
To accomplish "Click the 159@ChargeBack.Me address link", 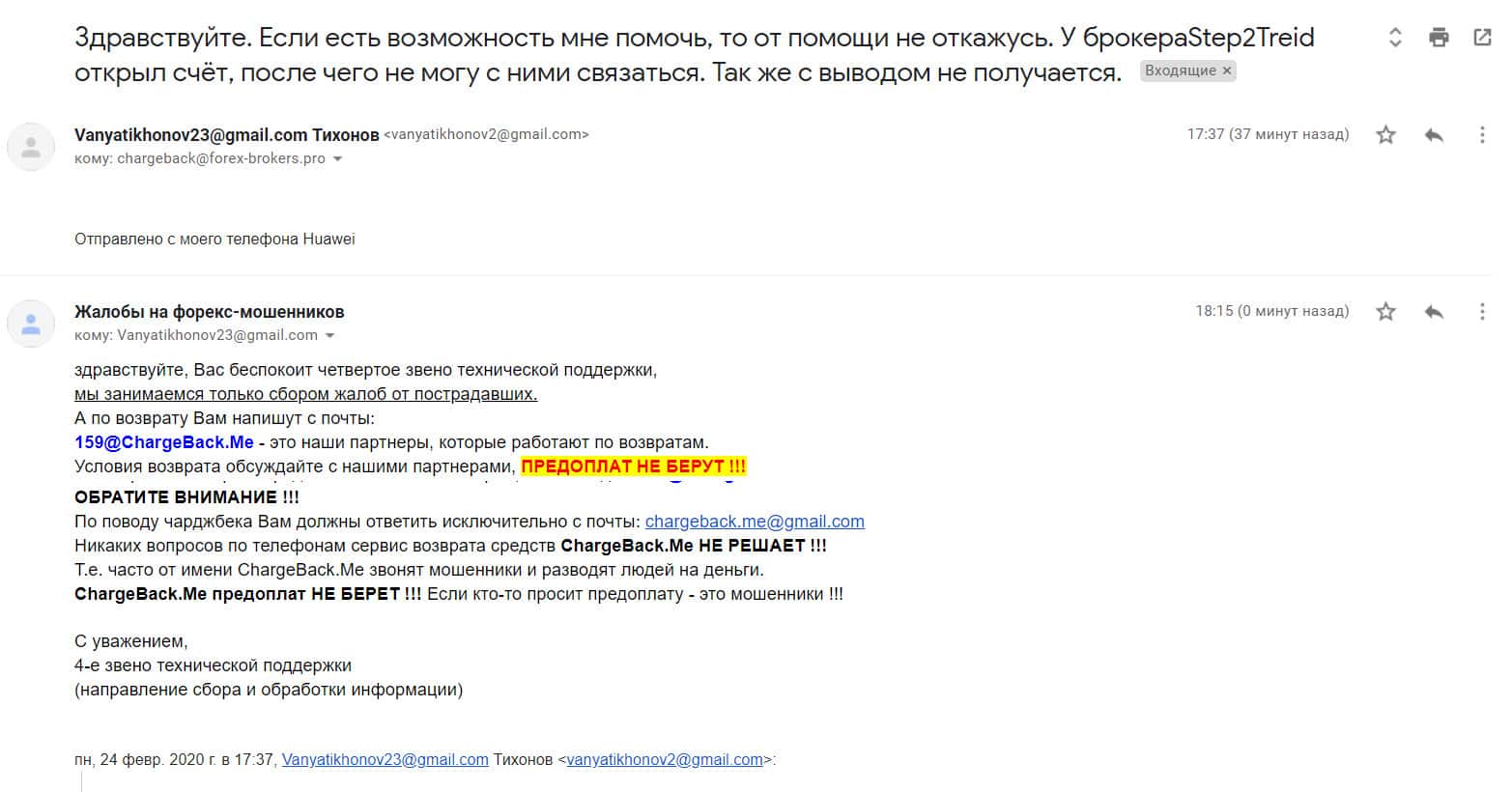I will pos(163,442).
